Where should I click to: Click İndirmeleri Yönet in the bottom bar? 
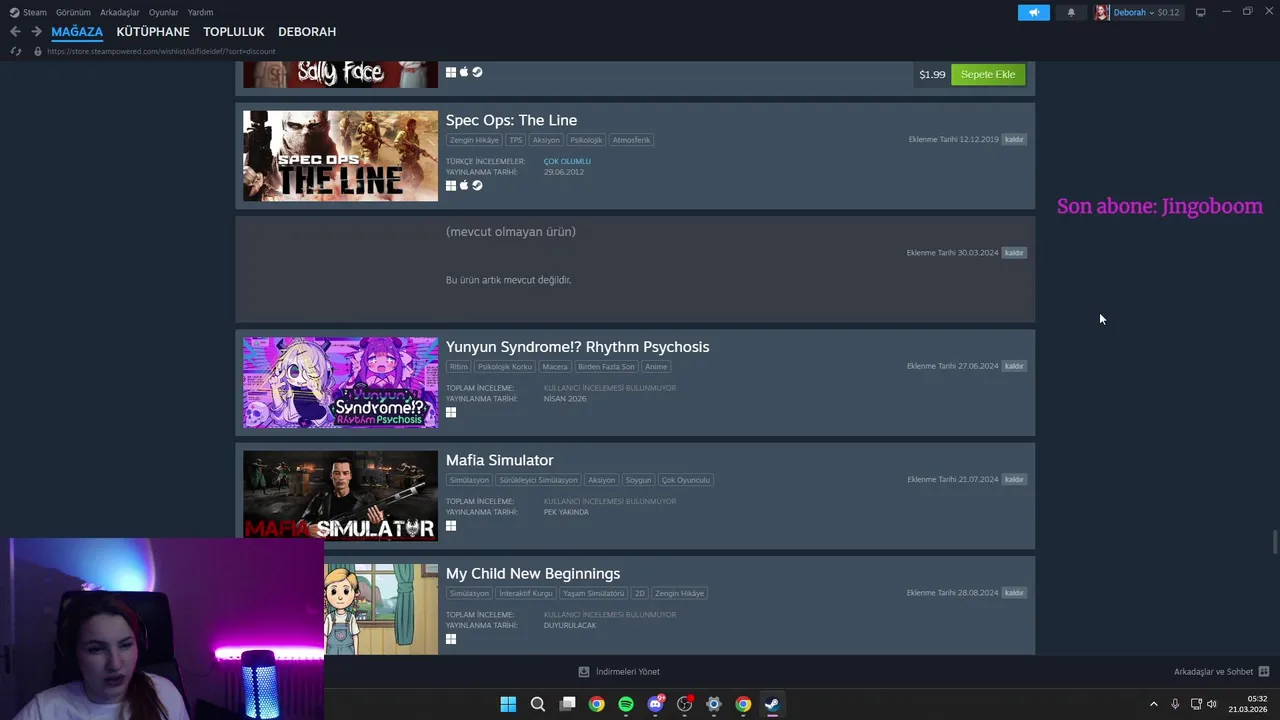tap(627, 672)
